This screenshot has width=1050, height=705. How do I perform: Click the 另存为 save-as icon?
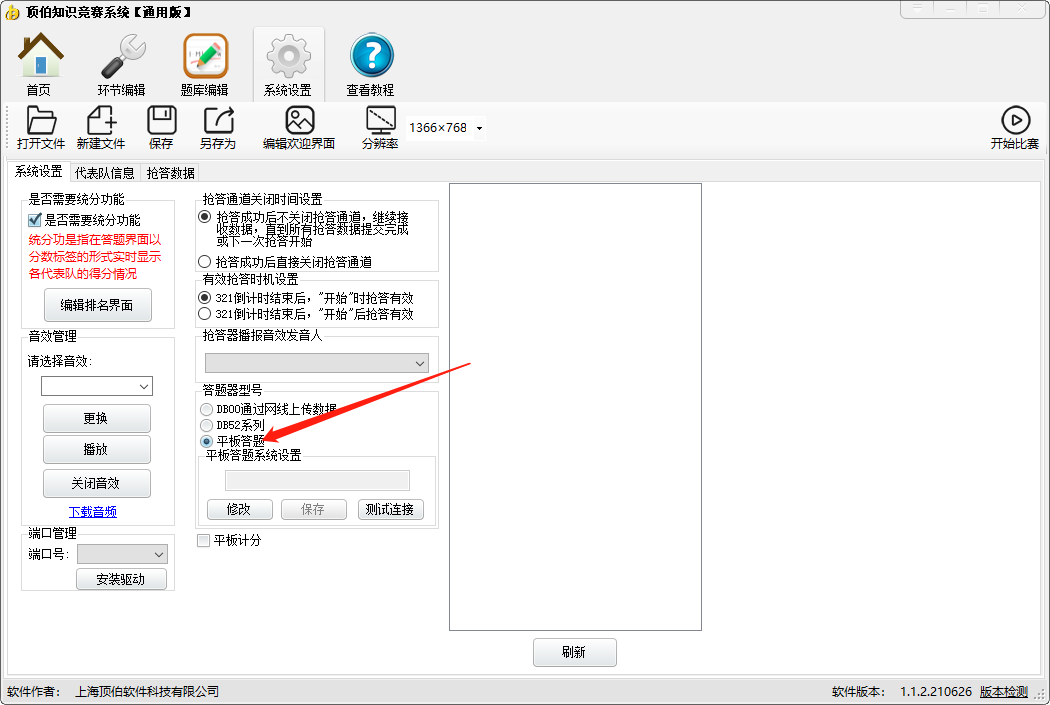pos(217,122)
